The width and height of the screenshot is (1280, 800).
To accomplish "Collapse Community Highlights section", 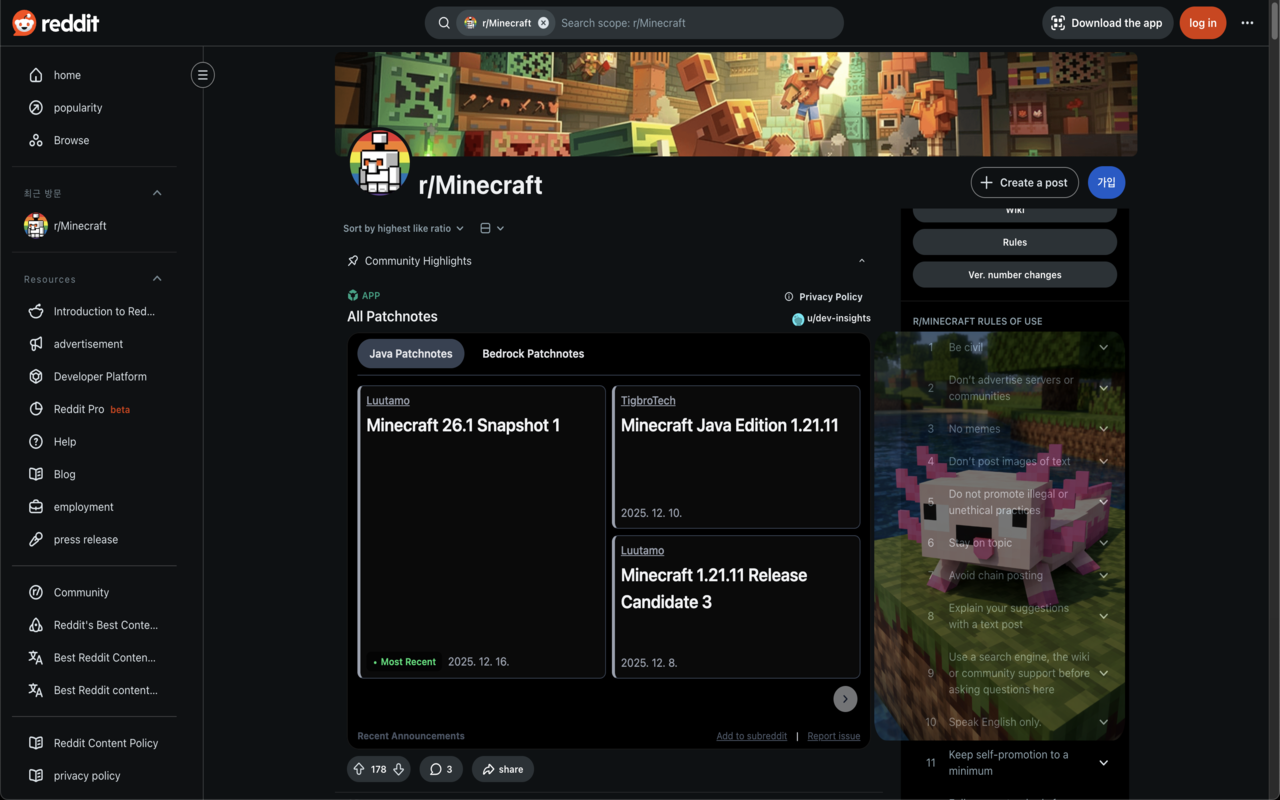I will coord(862,261).
